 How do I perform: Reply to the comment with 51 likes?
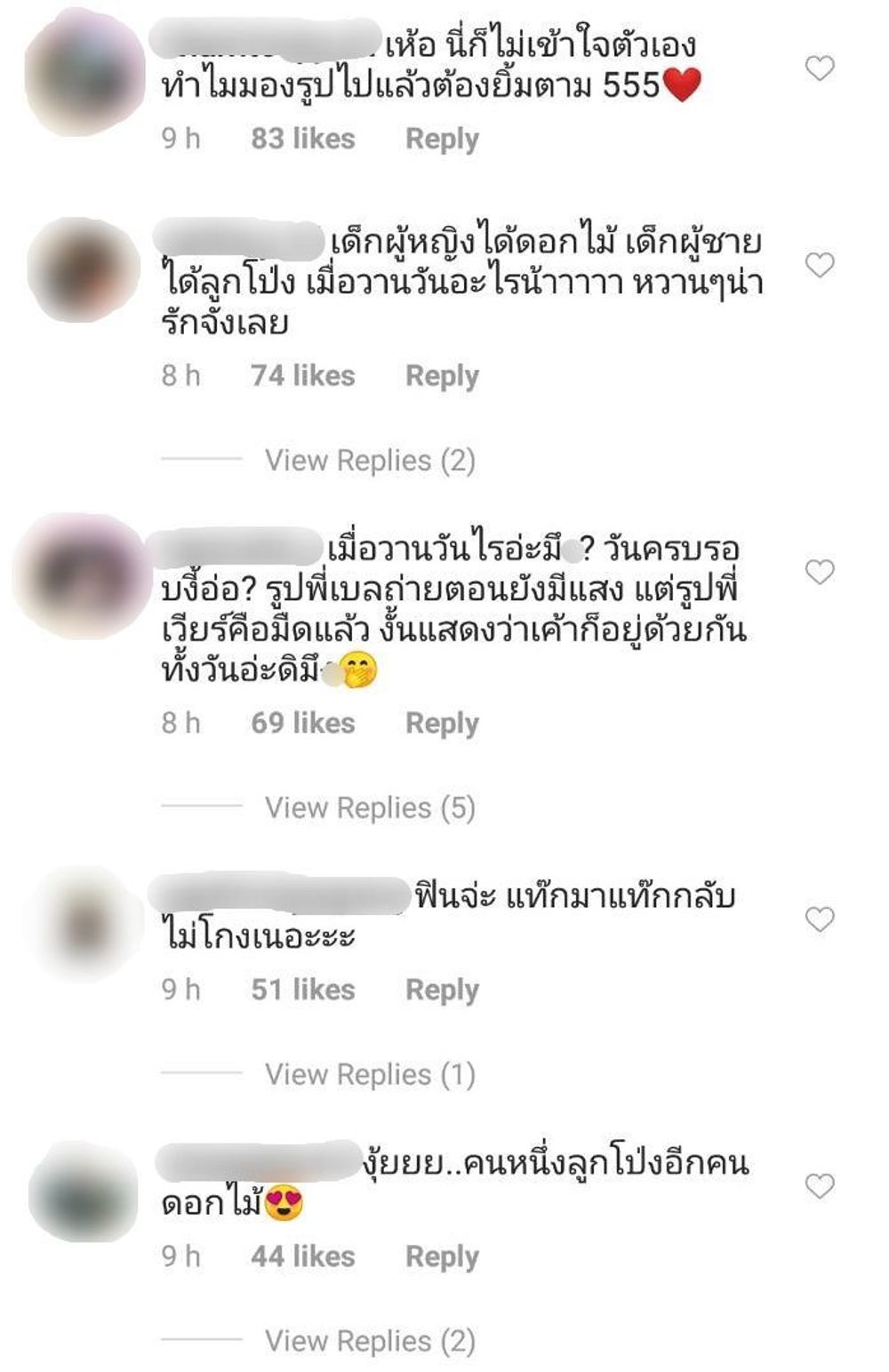click(x=442, y=991)
